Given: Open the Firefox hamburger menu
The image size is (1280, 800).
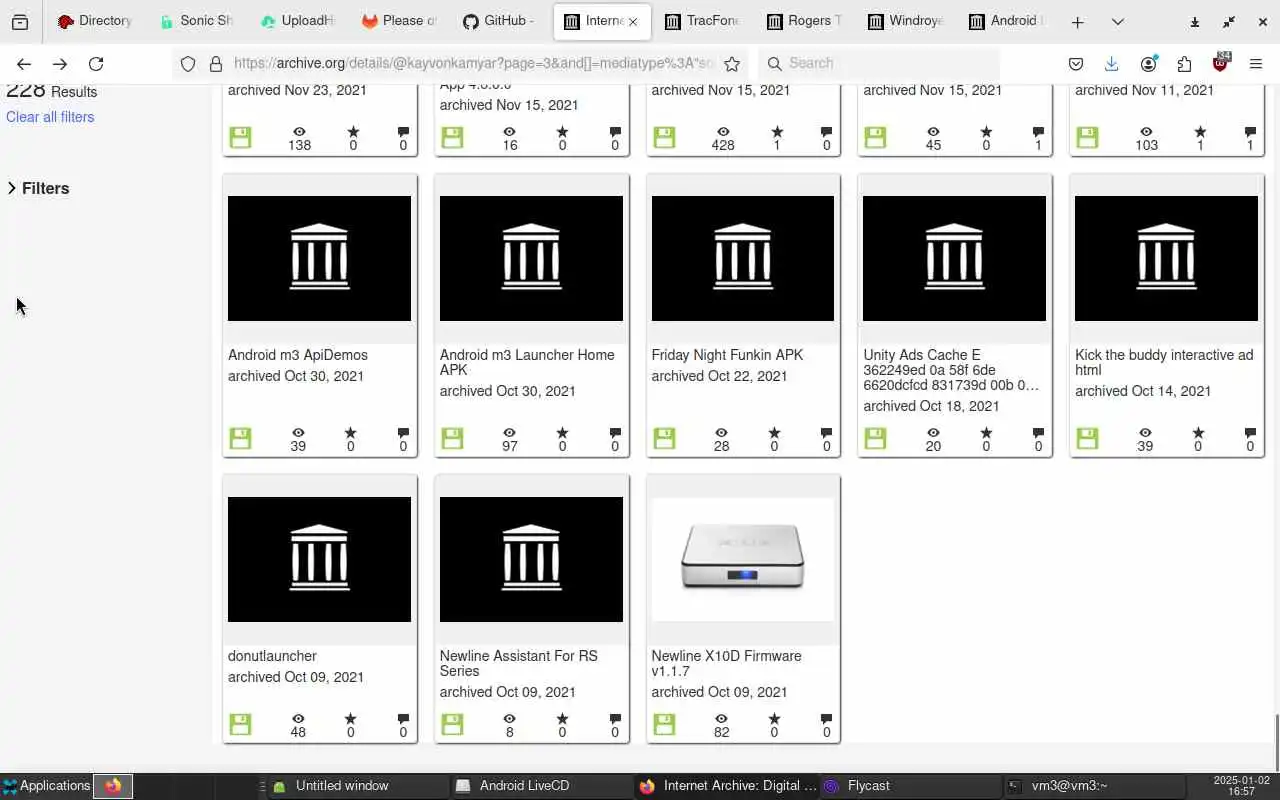Looking at the screenshot, I should 1256,64.
